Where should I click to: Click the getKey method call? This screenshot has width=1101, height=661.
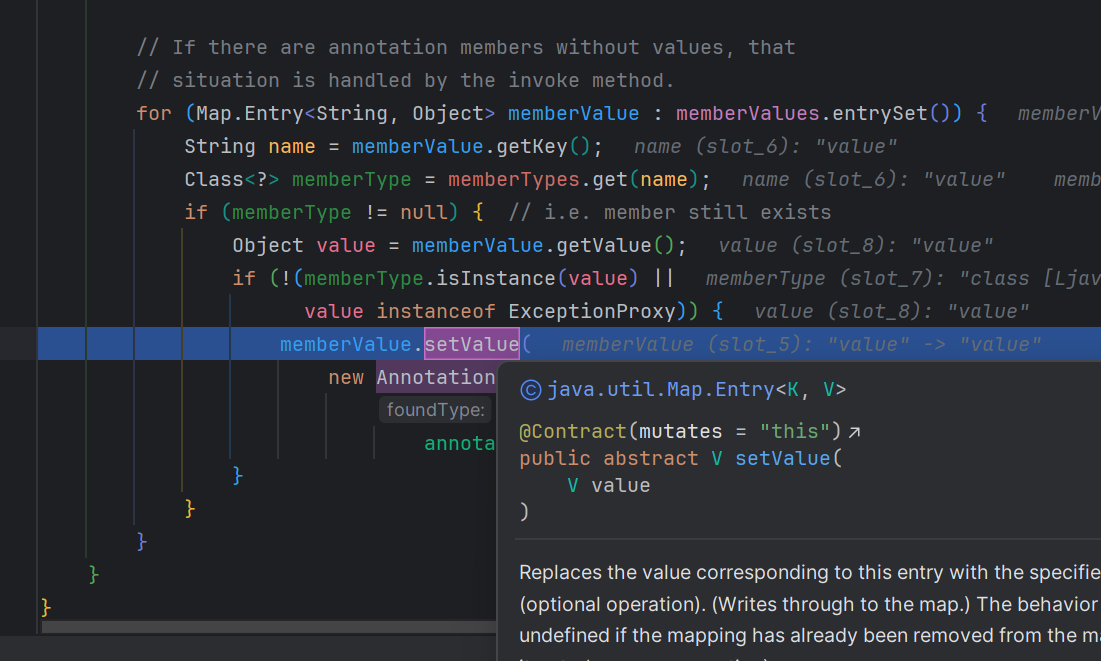click(532, 146)
